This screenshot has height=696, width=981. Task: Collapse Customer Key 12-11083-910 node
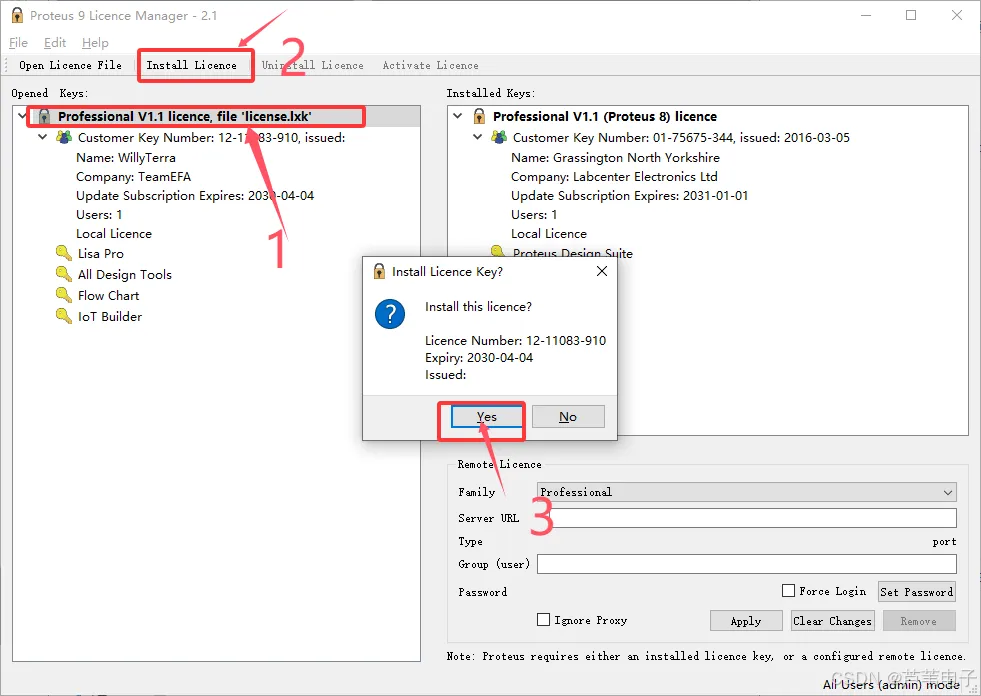pyautogui.click(x=43, y=136)
